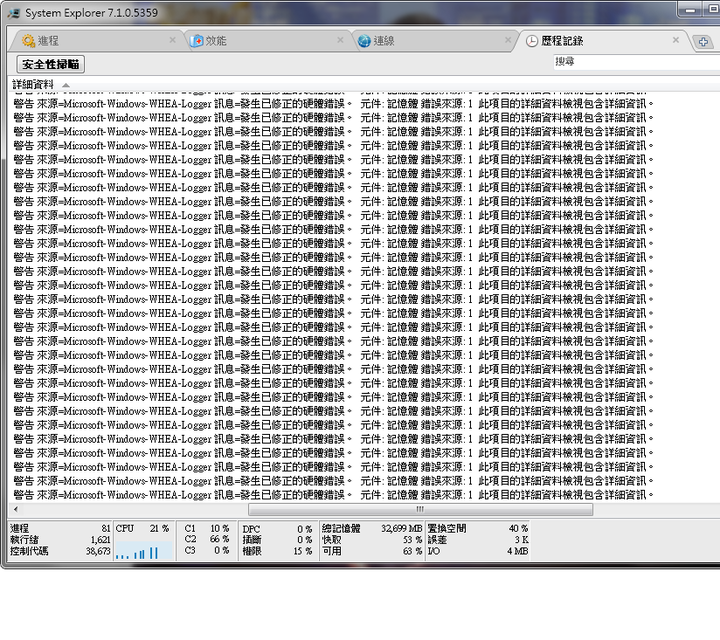Click the 進程 count value 81
The width and height of the screenshot is (720, 640).
(106, 528)
